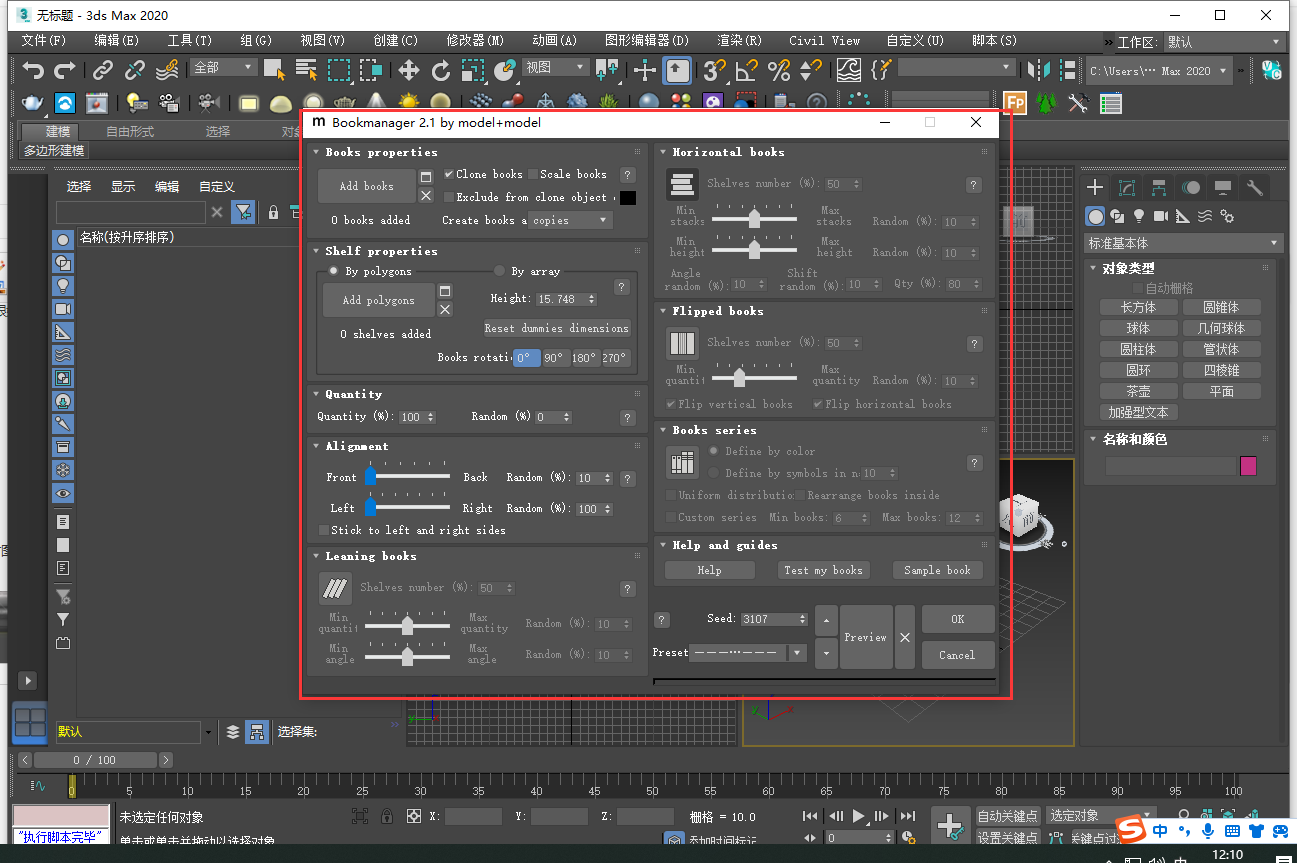Toggle the Angle Snap icon
Screen dimensions: 1297x863
tap(746, 70)
